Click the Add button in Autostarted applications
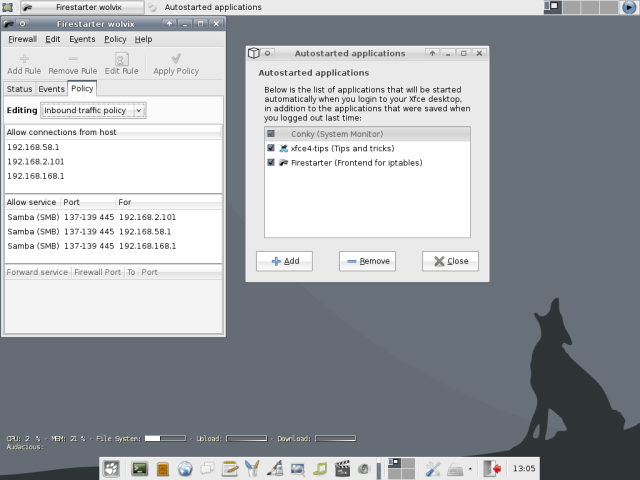This screenshot has height=480, width=640. [284, 261]
